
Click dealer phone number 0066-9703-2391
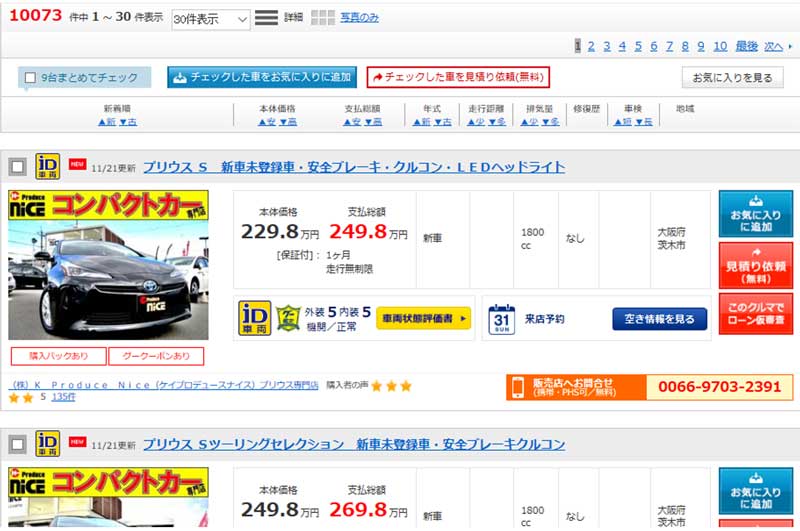(719, 387)
